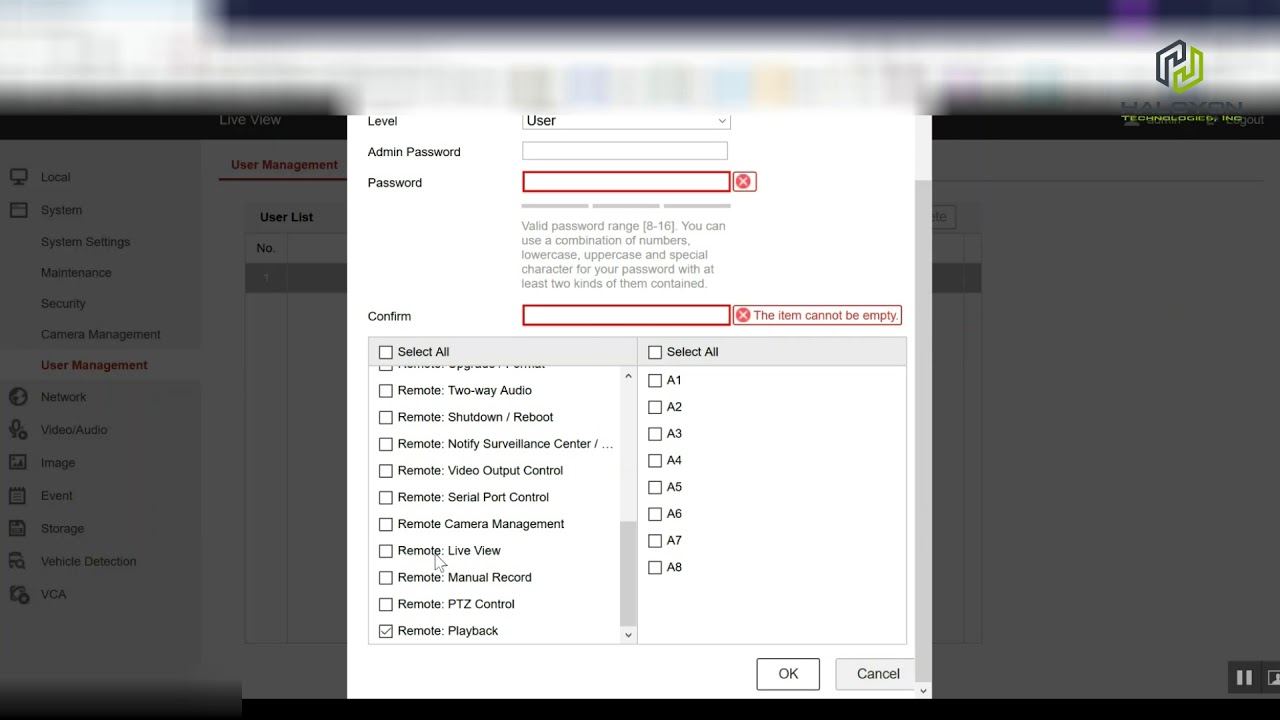Click the Password input field

click(626, 182)
